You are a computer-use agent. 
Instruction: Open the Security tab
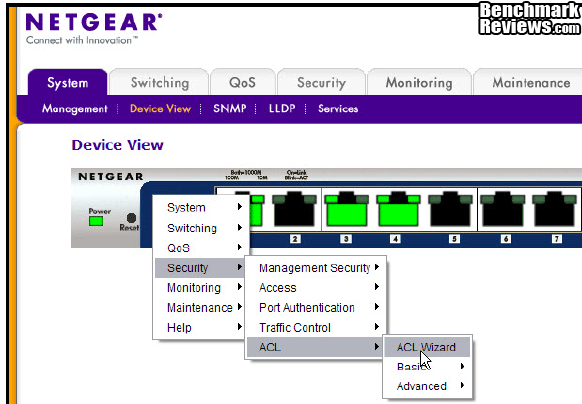[321, 82]
